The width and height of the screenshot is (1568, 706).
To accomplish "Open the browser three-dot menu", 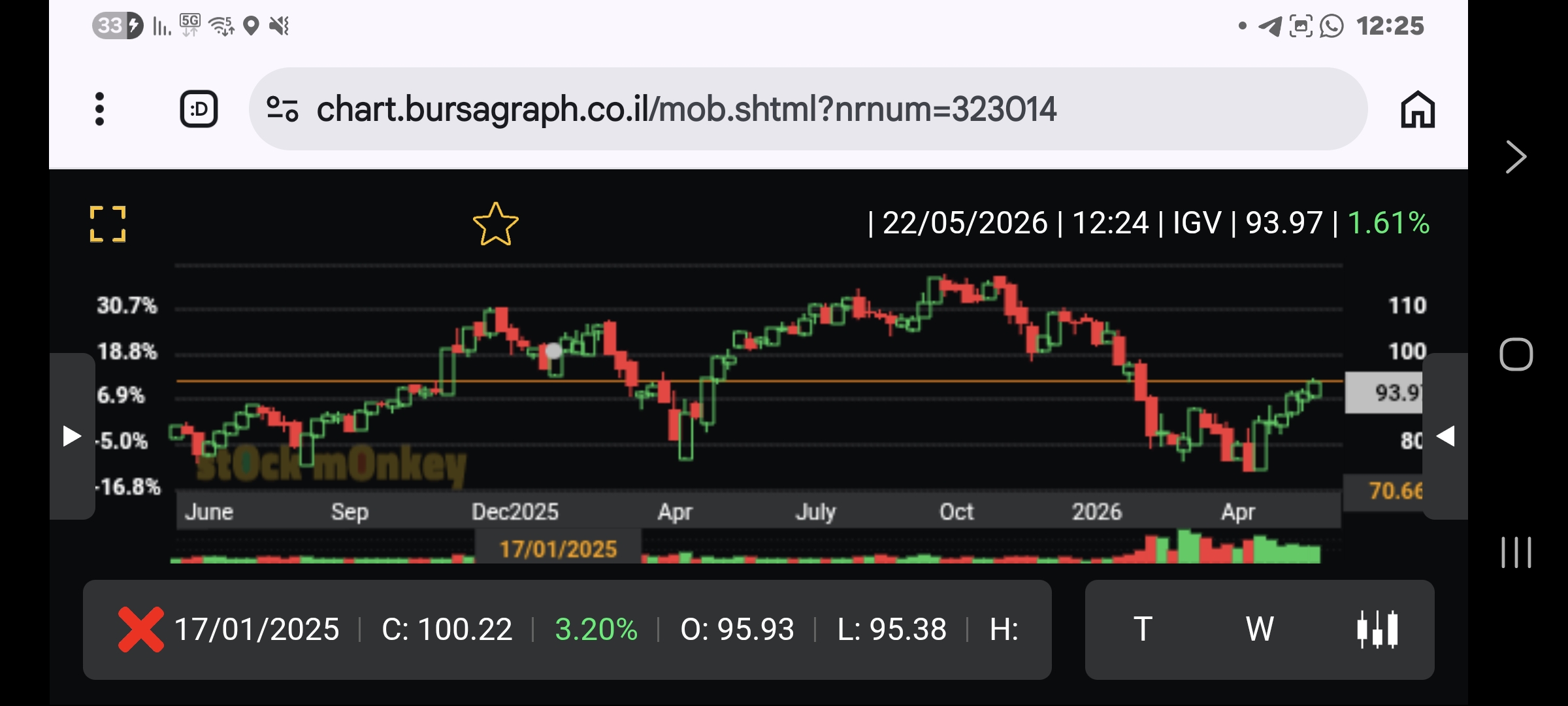I will pos(99,109).
